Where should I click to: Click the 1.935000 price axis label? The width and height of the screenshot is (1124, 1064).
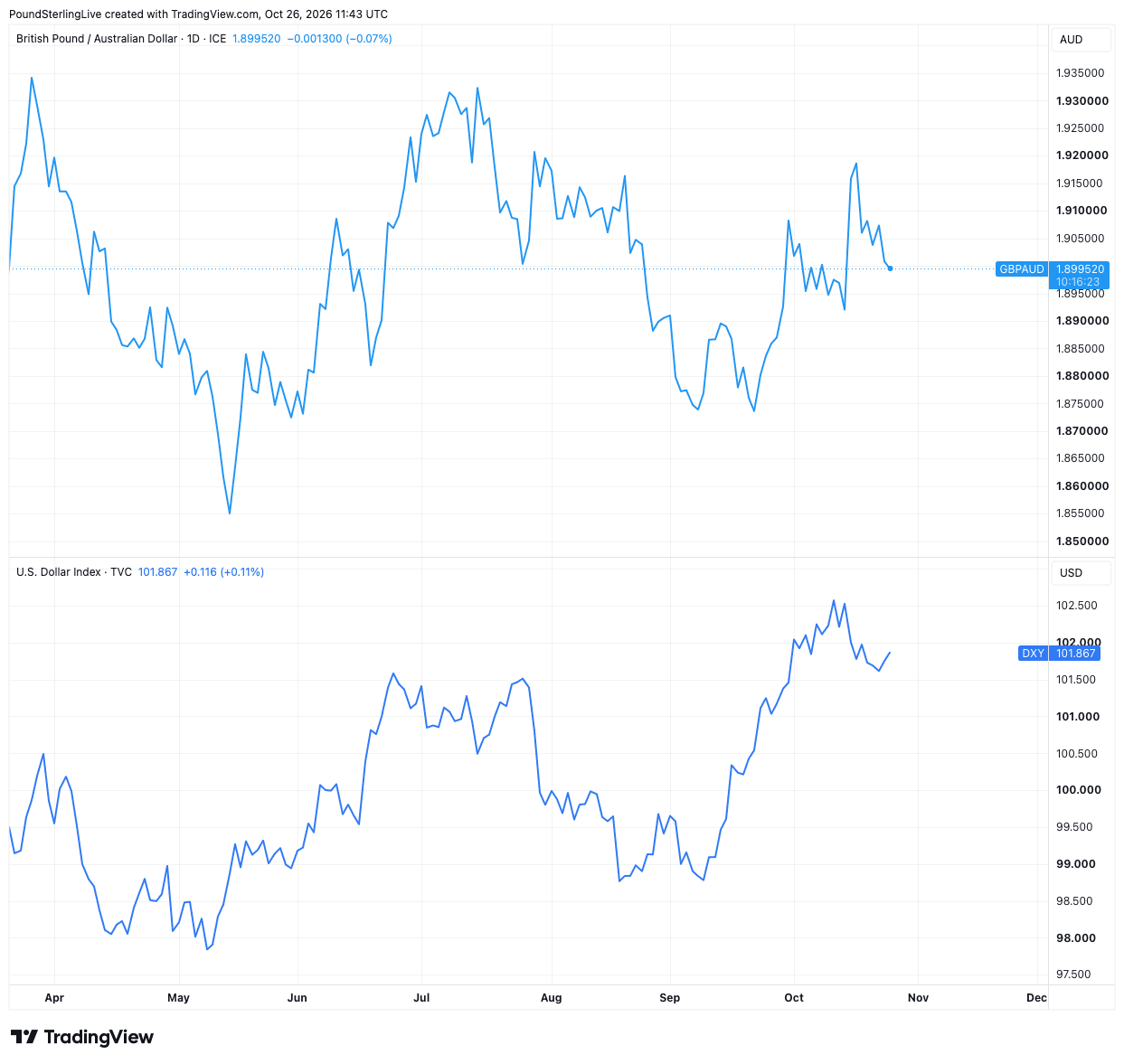point(1080,73)
